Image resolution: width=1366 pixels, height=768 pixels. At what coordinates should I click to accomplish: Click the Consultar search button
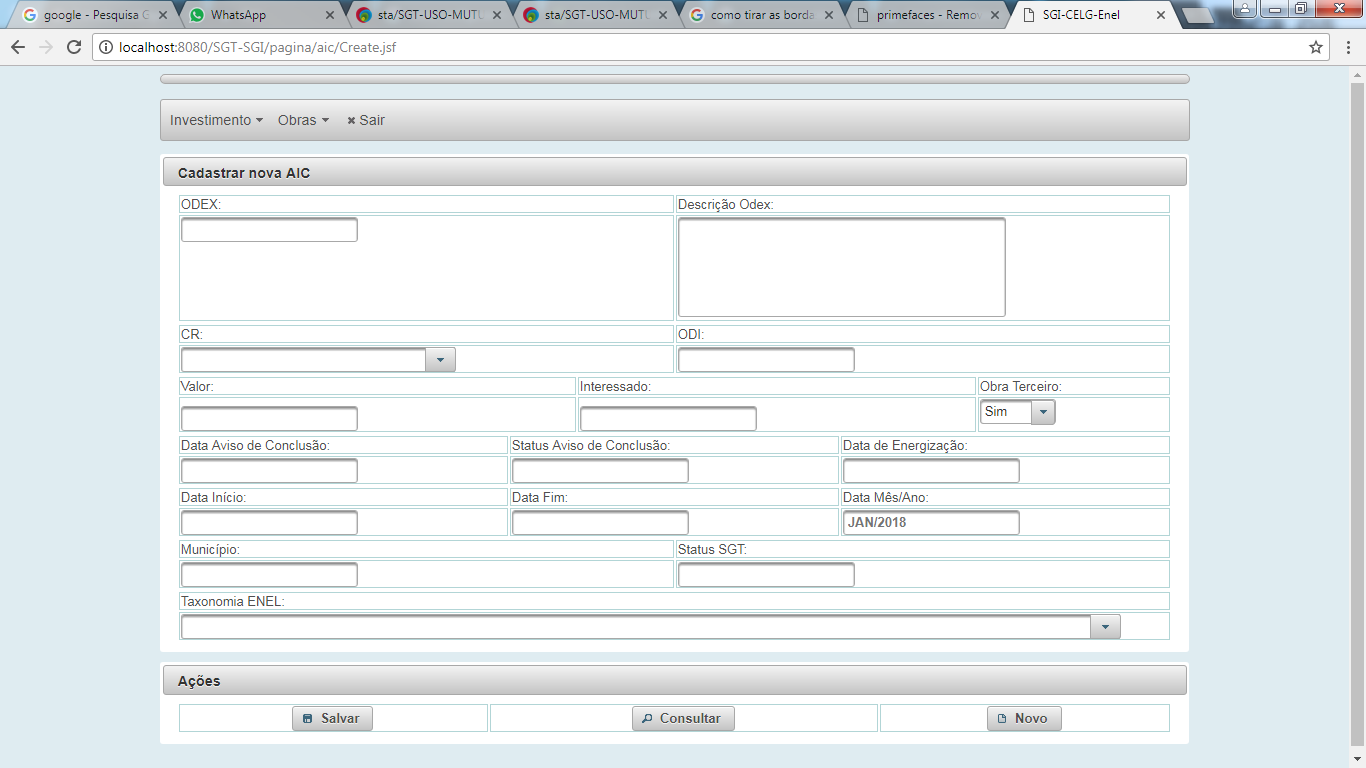(683, 718)
